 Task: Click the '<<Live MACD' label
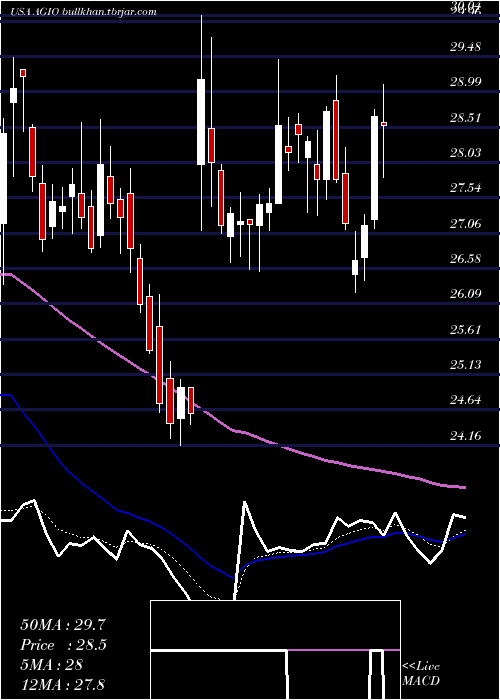(421, 673)
